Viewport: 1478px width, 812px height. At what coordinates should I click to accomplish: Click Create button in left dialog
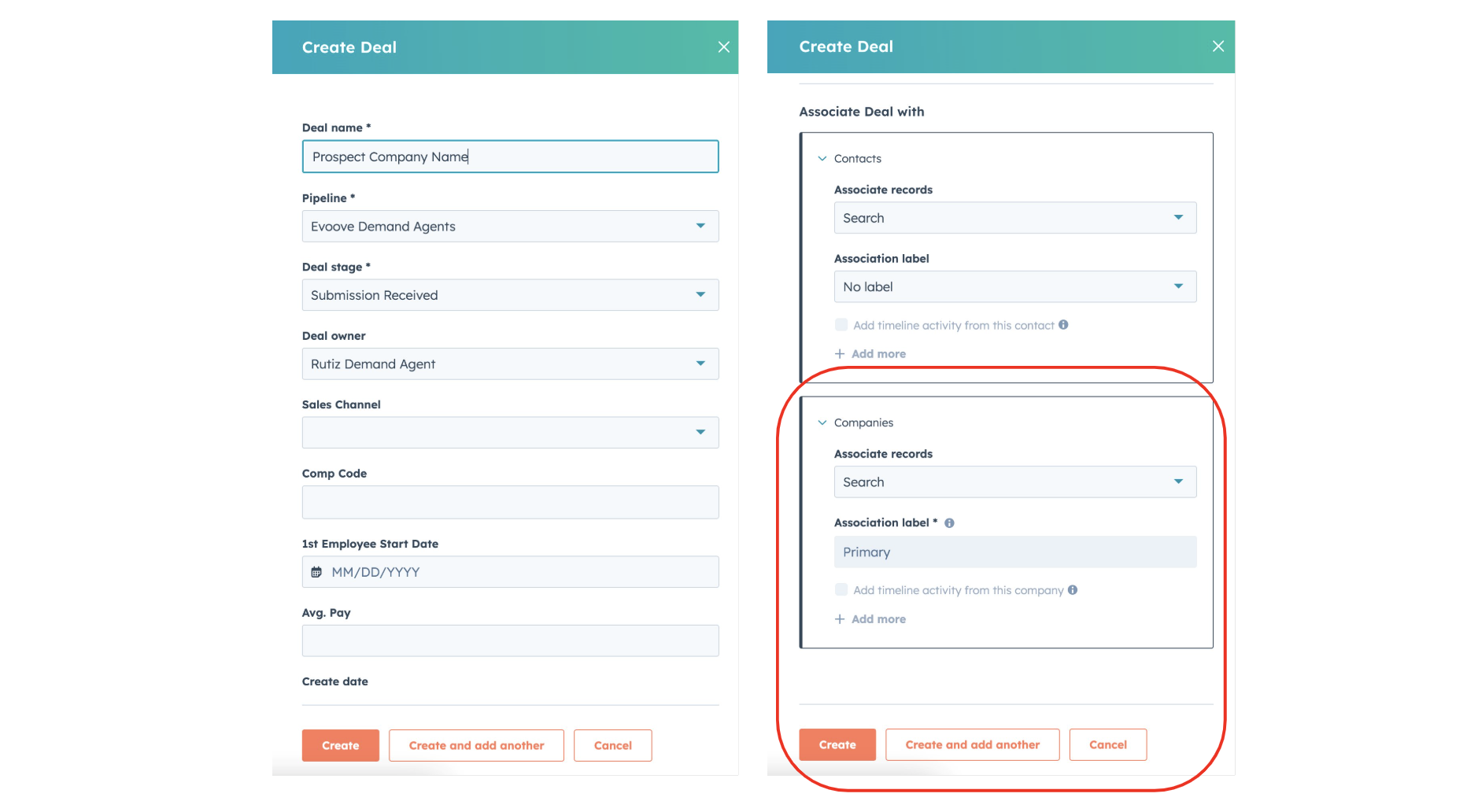pos(341,745)
